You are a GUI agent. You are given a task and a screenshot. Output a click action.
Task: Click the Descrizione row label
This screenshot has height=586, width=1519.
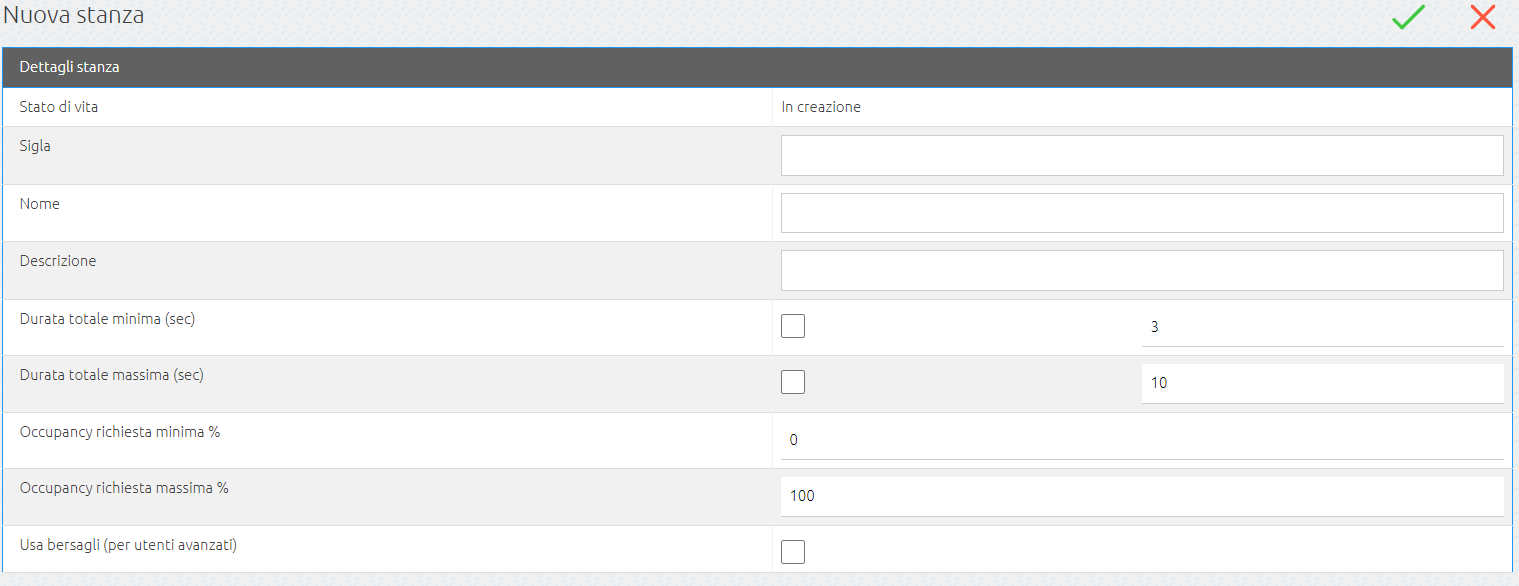[x=58, y=261]
